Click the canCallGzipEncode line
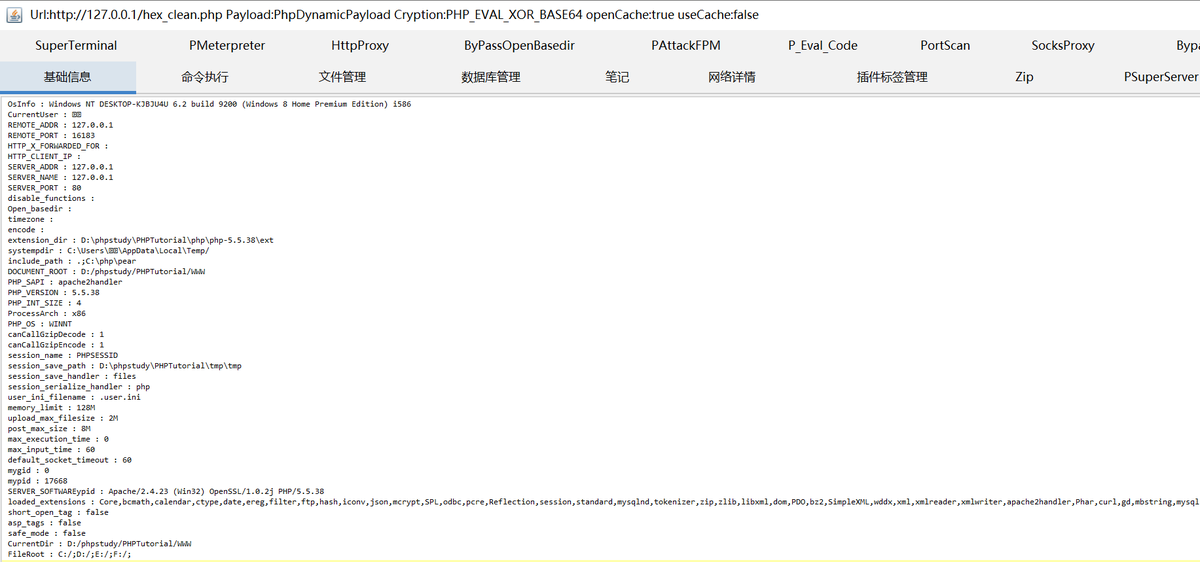The height and width of the screenshot is (562, 1200). point(56,345)
